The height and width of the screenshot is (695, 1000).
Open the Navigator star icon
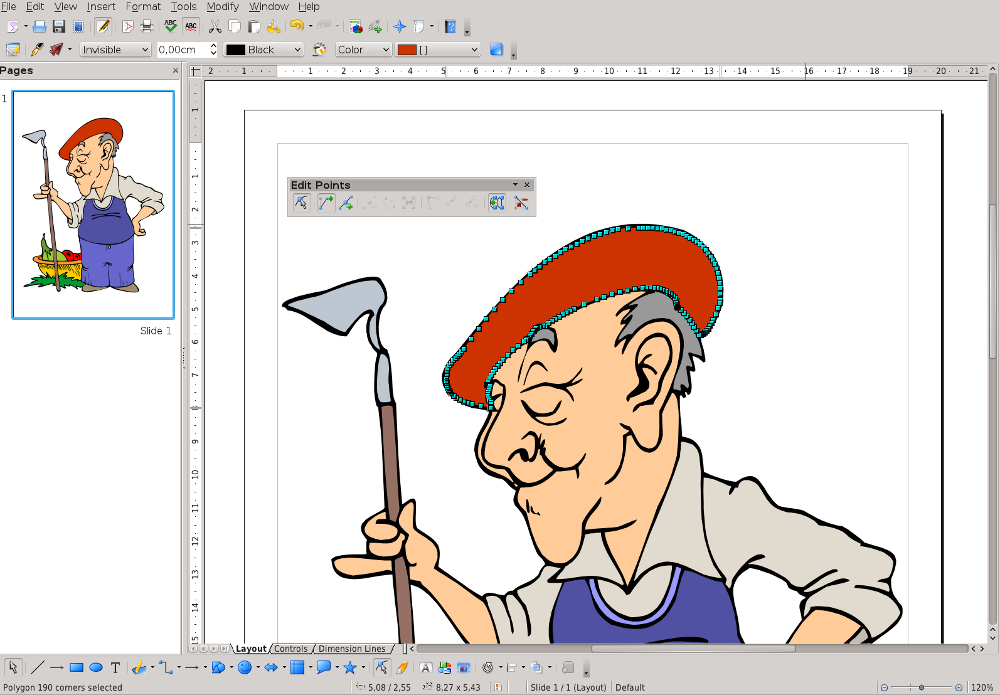tap(399, 27)
